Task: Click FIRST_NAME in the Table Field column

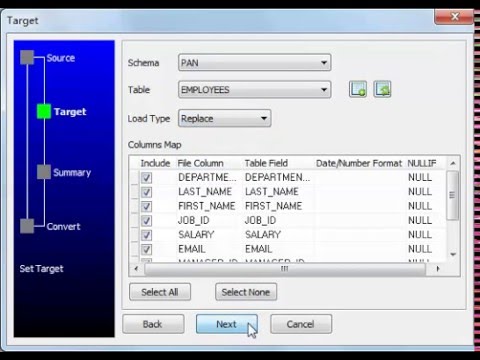Action: 273,206
